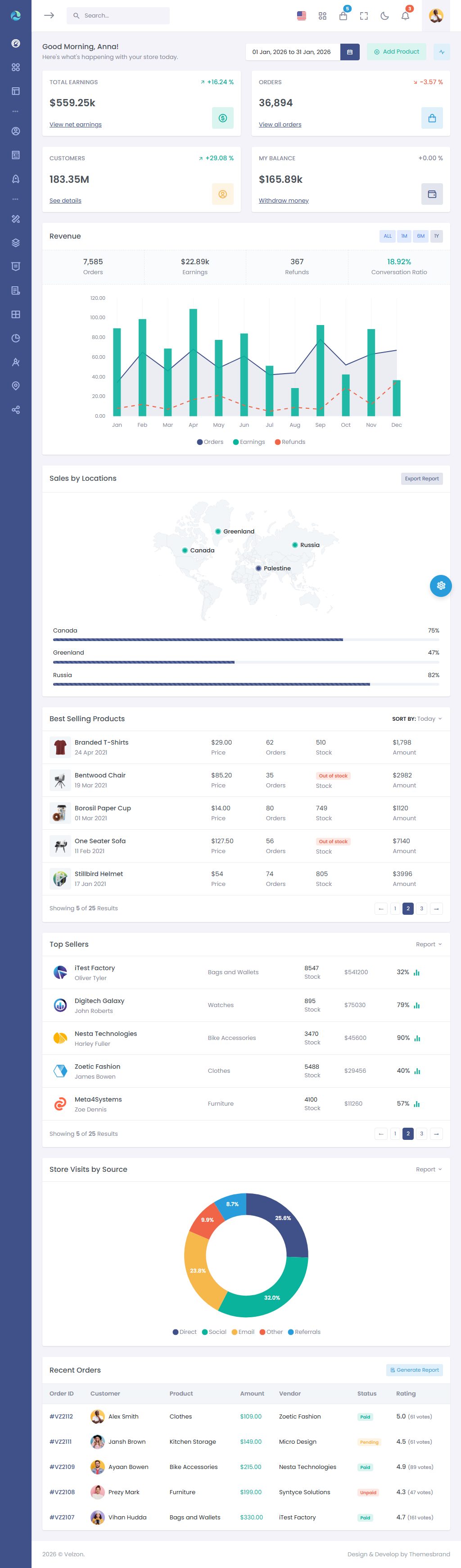
Task: Toggle the Referrals legend item in donut chart
Action: (x=304, y=1332)
